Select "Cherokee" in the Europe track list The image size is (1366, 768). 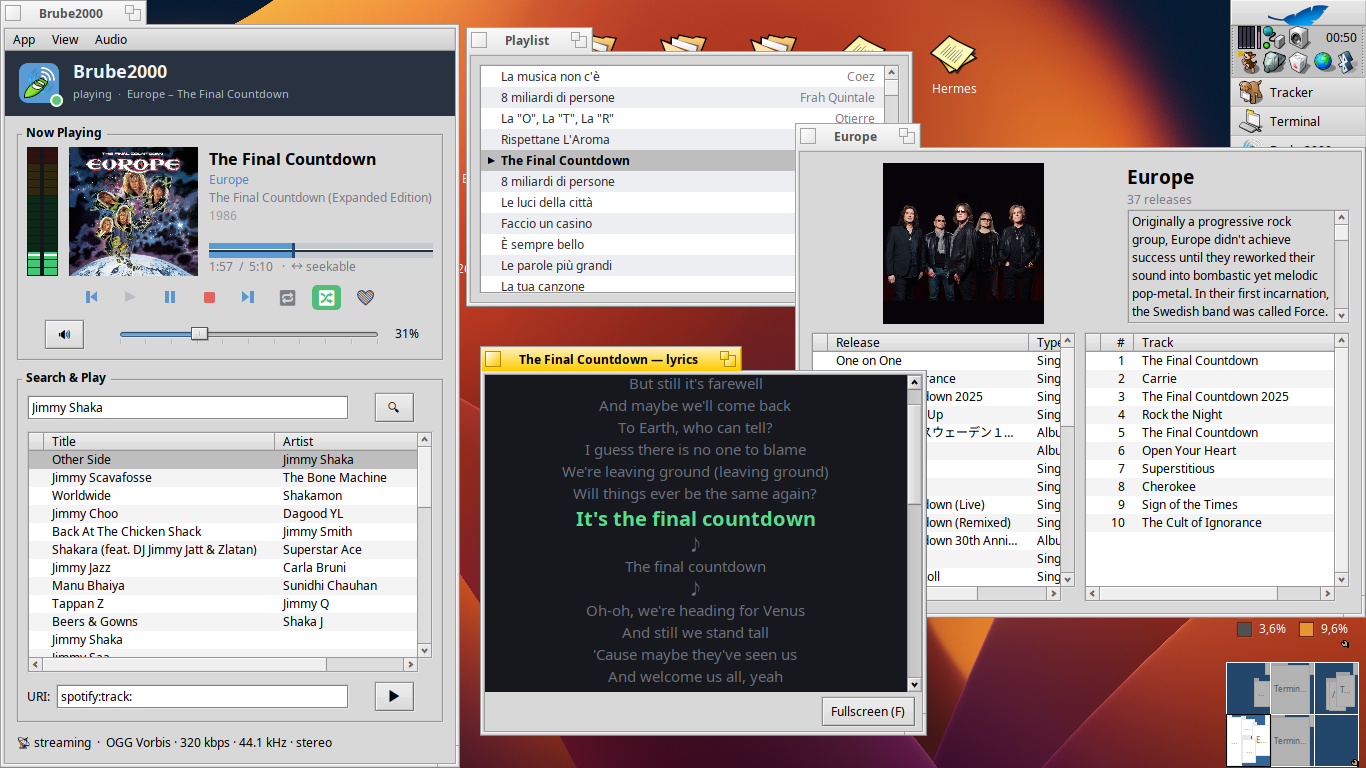click(x=1210, y=487)
